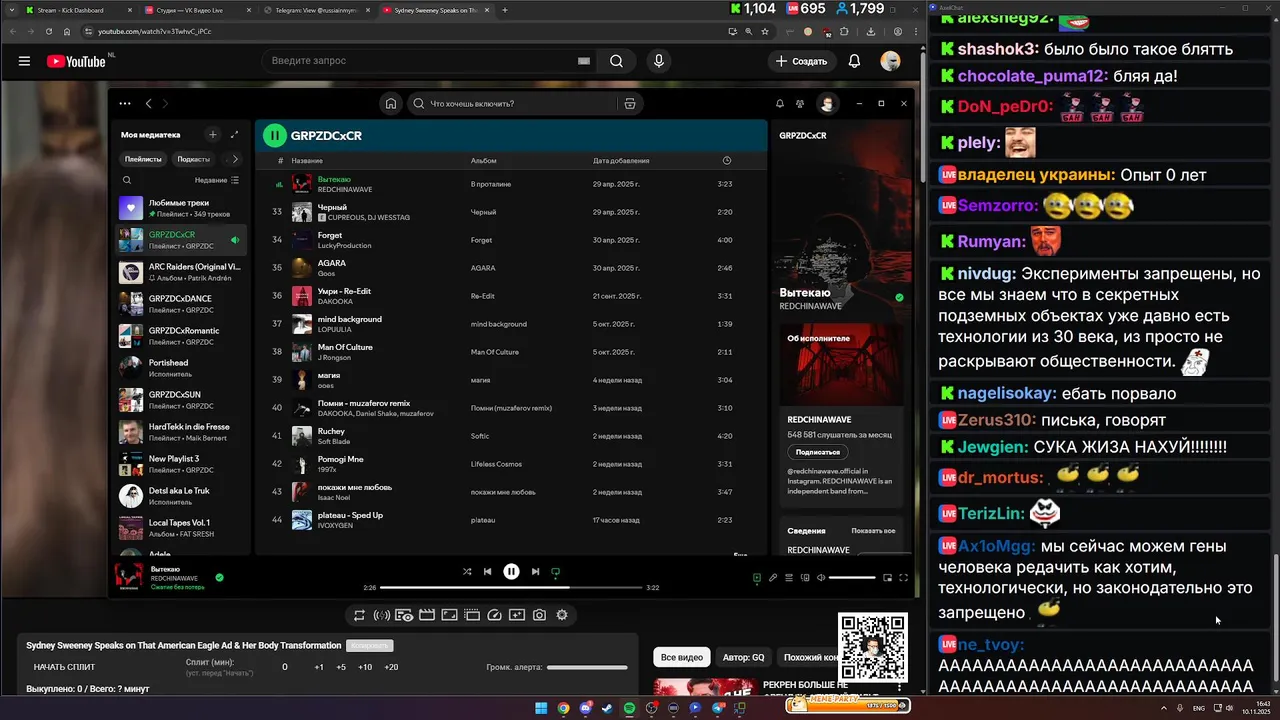Skip to previous track in Spotify
The height and width of the screenshot is (720, 1280).
tap(487, 571)
